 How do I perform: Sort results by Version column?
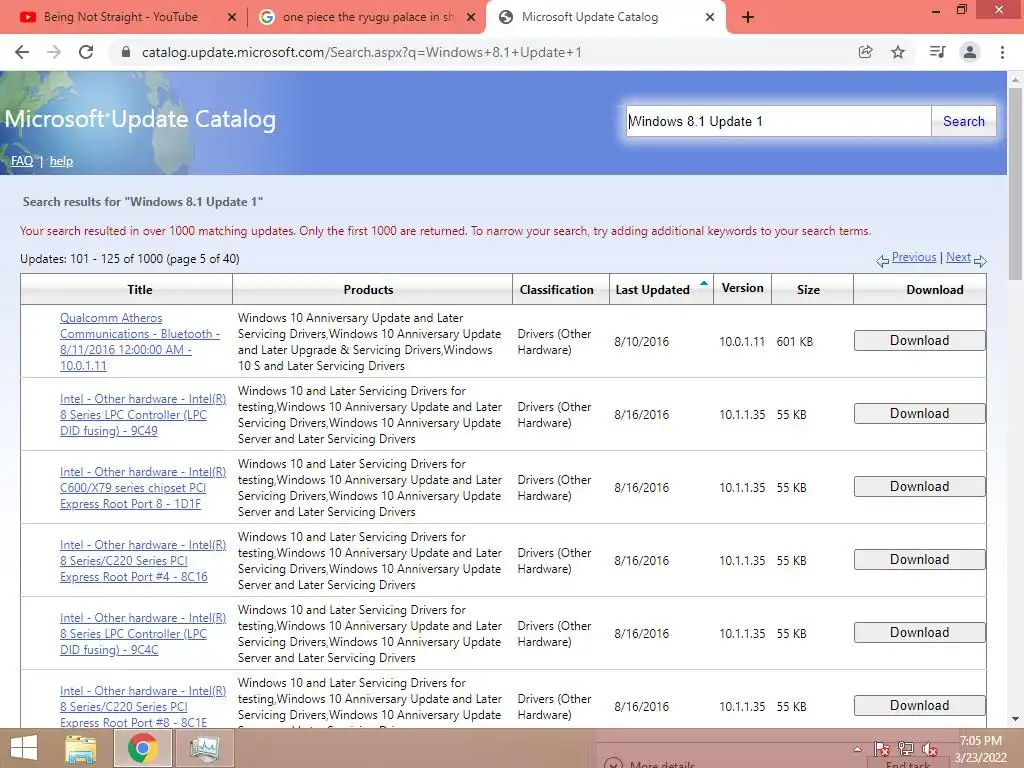743,288
